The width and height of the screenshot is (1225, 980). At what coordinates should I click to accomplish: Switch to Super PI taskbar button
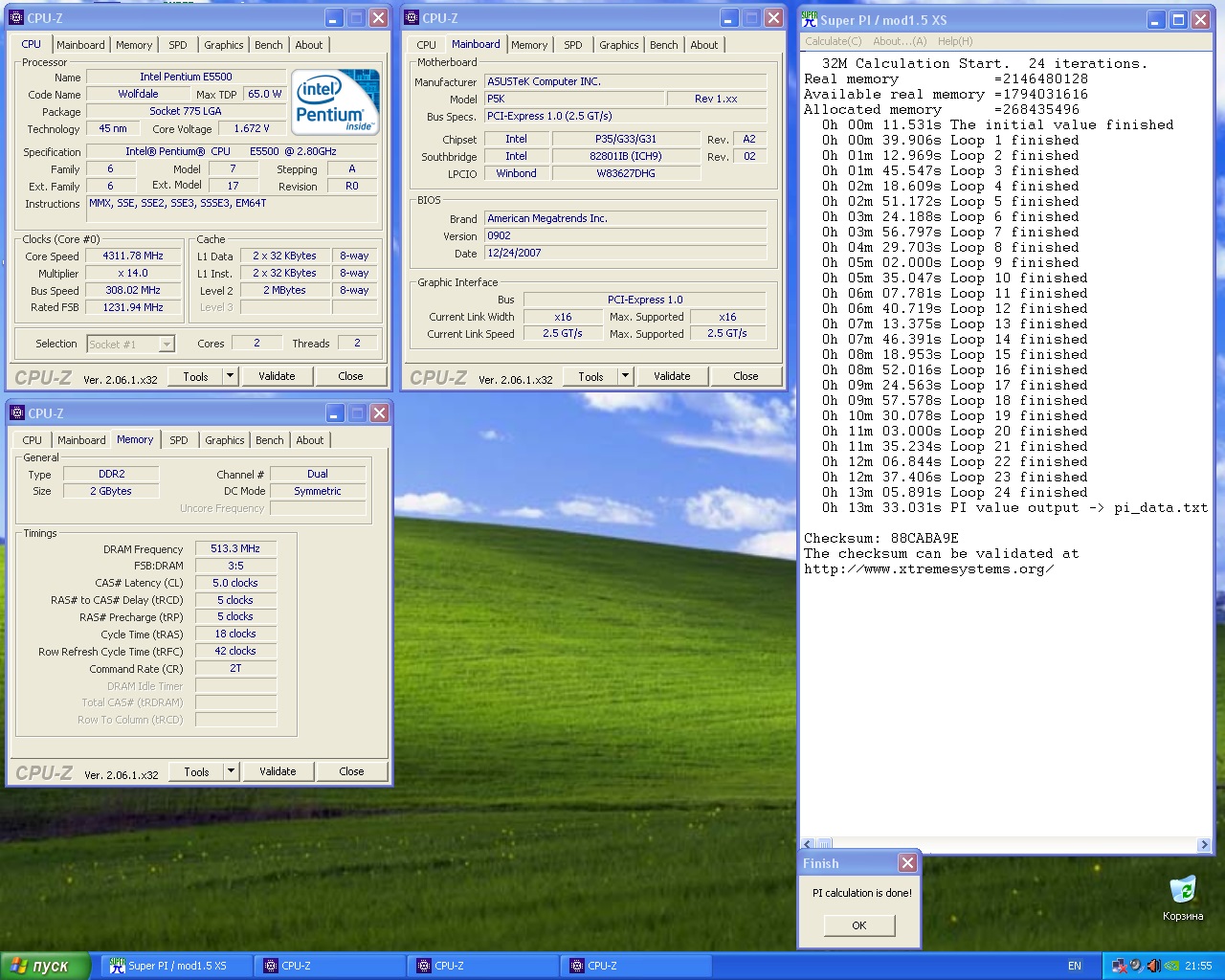(x=174, y=966)
